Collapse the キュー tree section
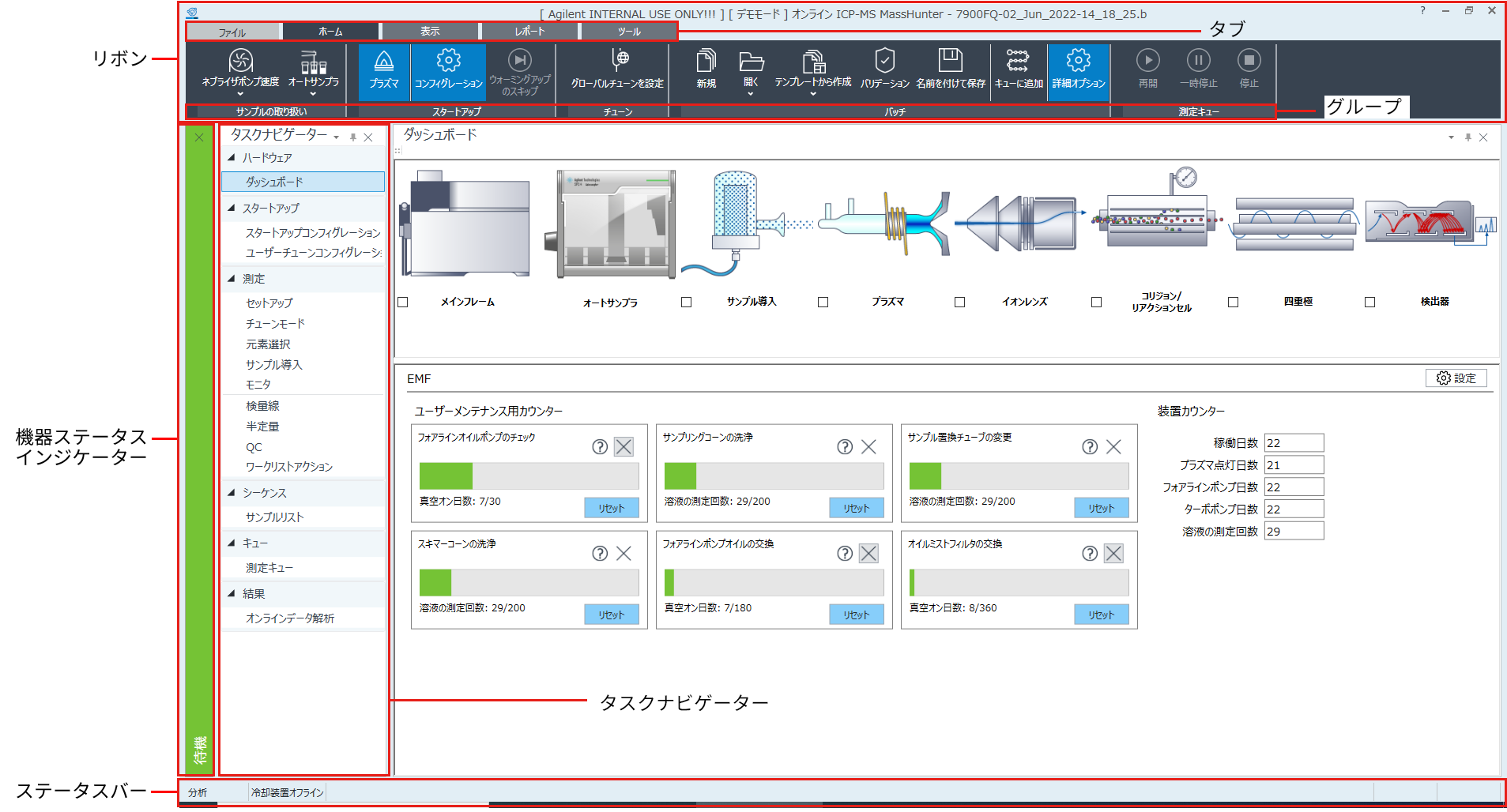The width and height of the screenshot is (1507, 812). [232, 543]
